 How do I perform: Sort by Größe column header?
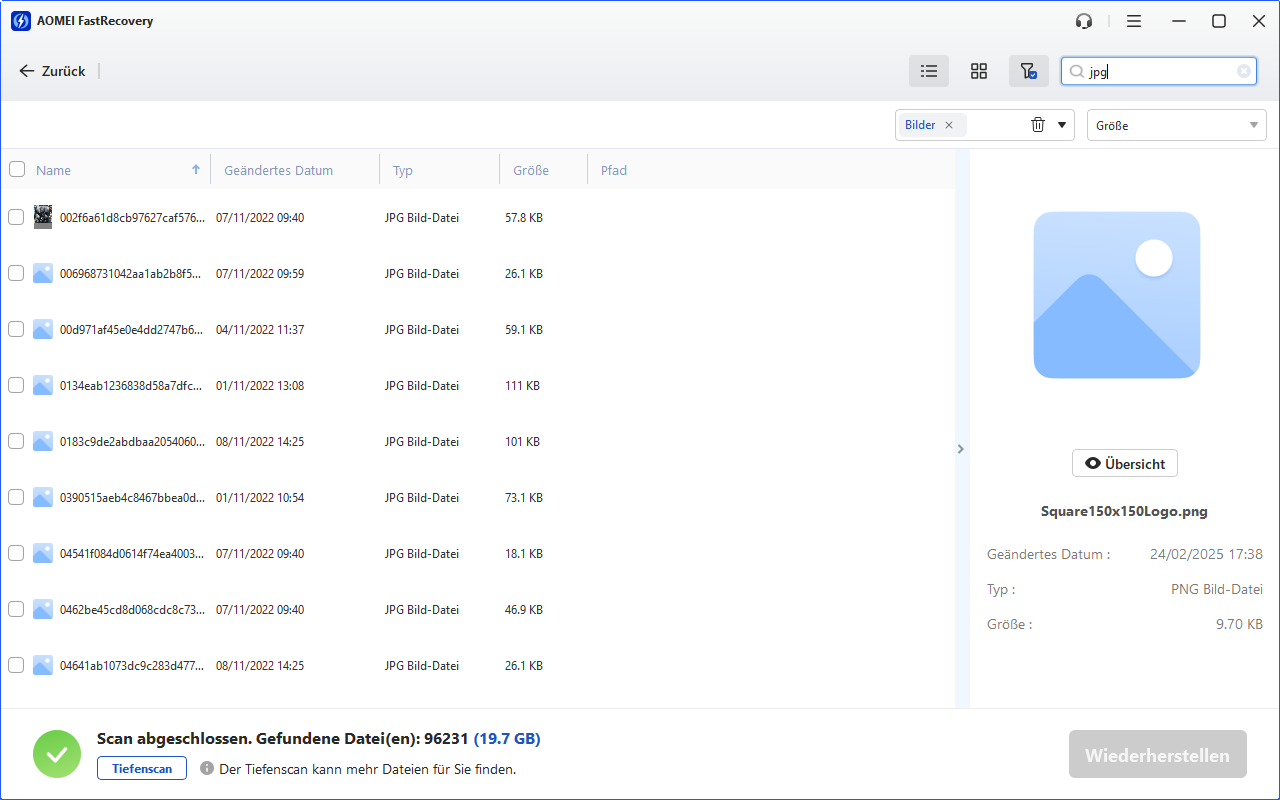coord(531,170)
